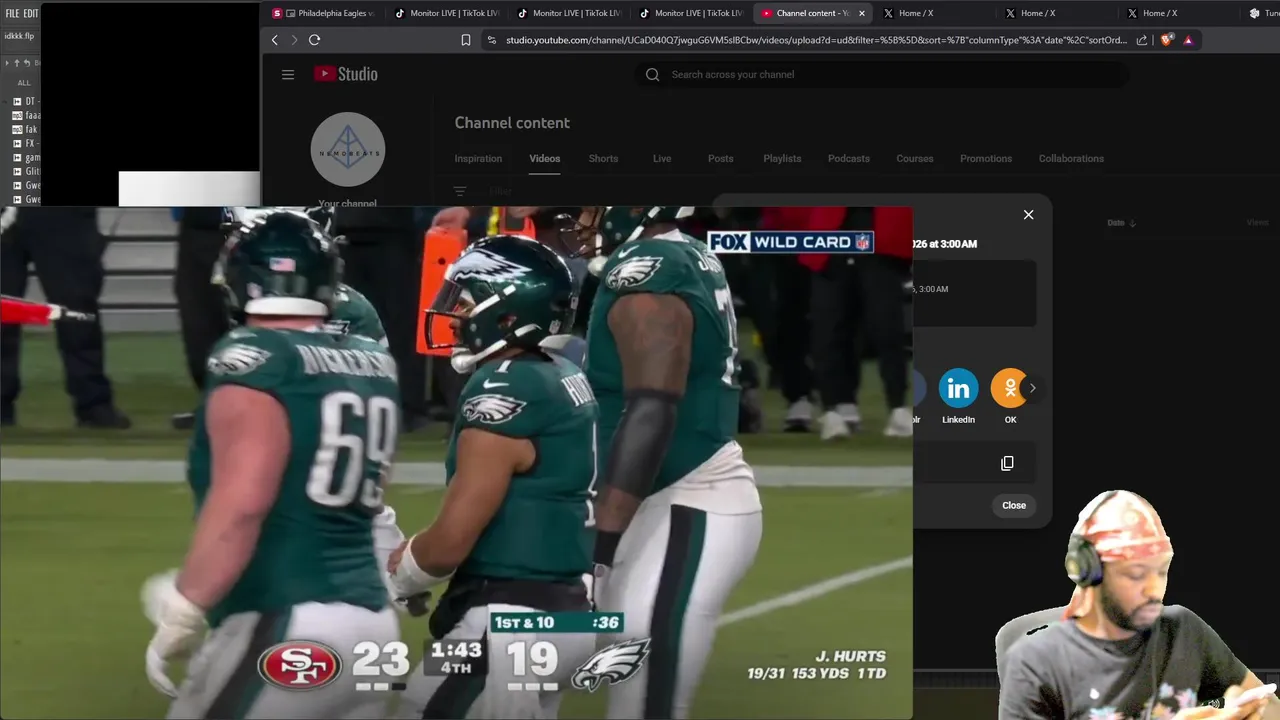Click the search magnifier icon in Studio
The height and width of the screenshot is (720, 1280).
pyautogui.click(x=653, y=74)
